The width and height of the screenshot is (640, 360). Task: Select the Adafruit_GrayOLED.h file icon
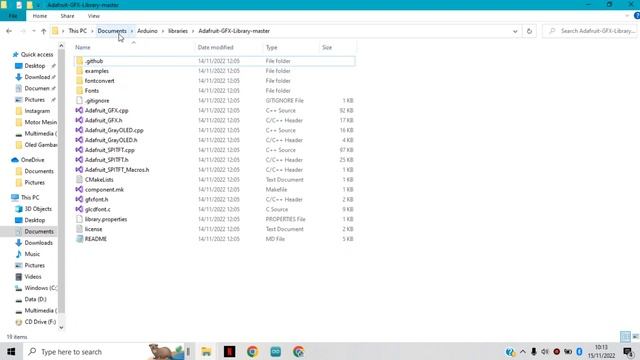80,140
